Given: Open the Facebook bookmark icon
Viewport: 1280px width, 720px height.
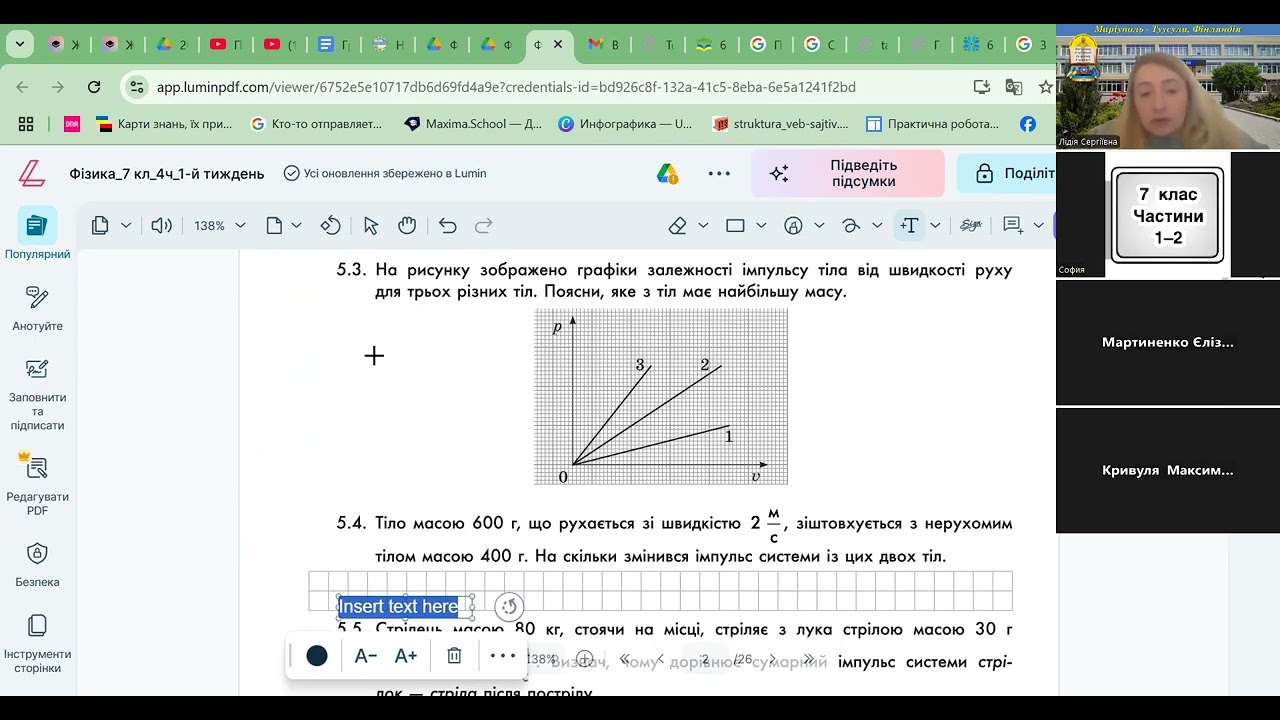Looking at the screenshot, I should click(1028, 124).
